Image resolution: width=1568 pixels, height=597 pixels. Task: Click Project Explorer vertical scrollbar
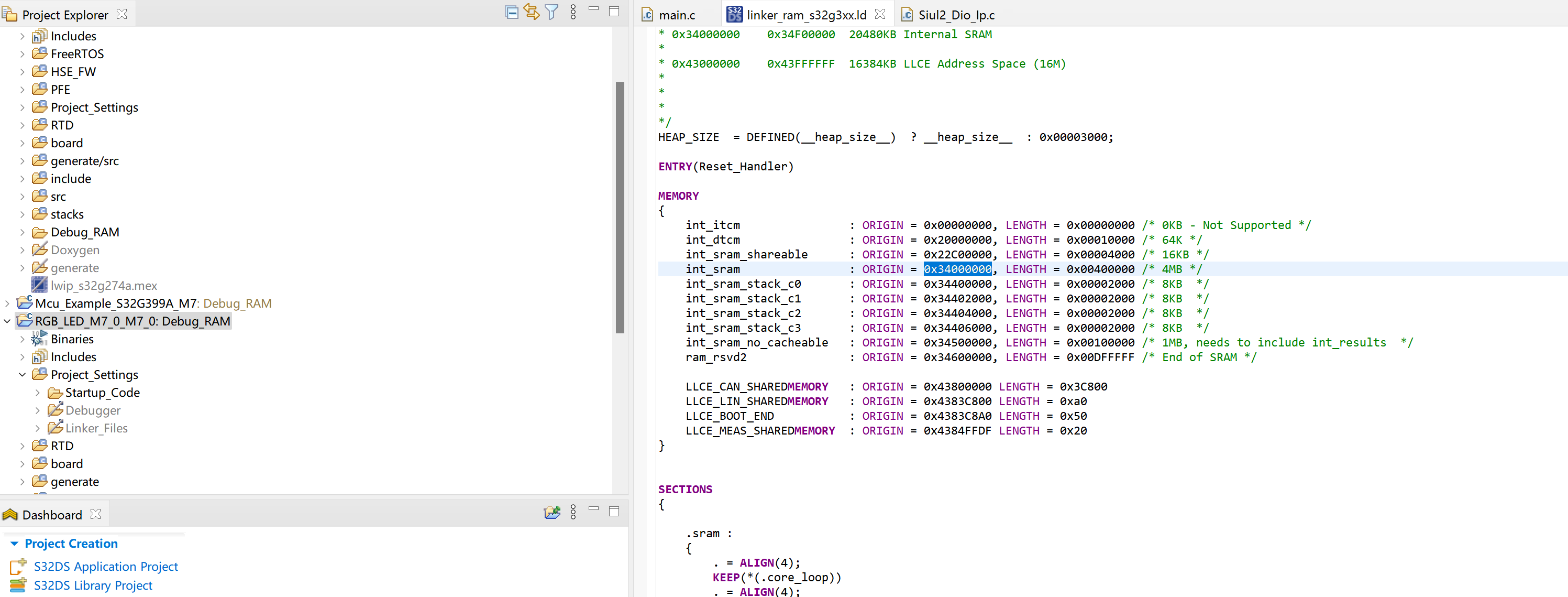click(620, 207)
